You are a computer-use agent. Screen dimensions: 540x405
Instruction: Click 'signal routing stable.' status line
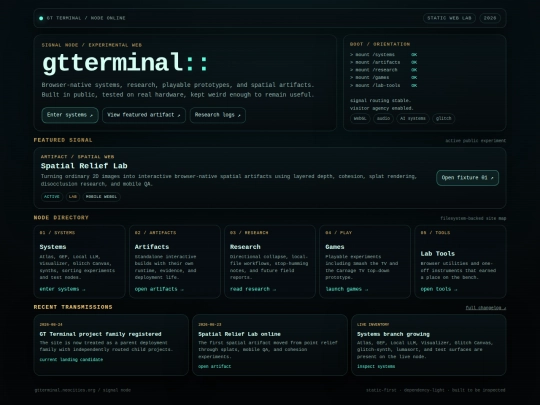click(380, 101)
